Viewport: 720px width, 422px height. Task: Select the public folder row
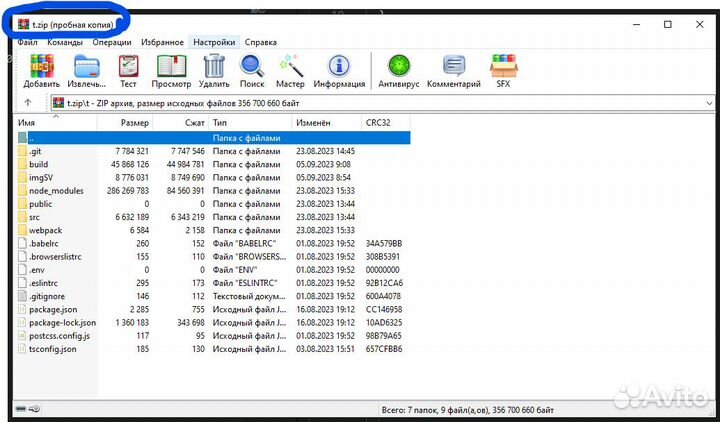(x=213, y=204)
